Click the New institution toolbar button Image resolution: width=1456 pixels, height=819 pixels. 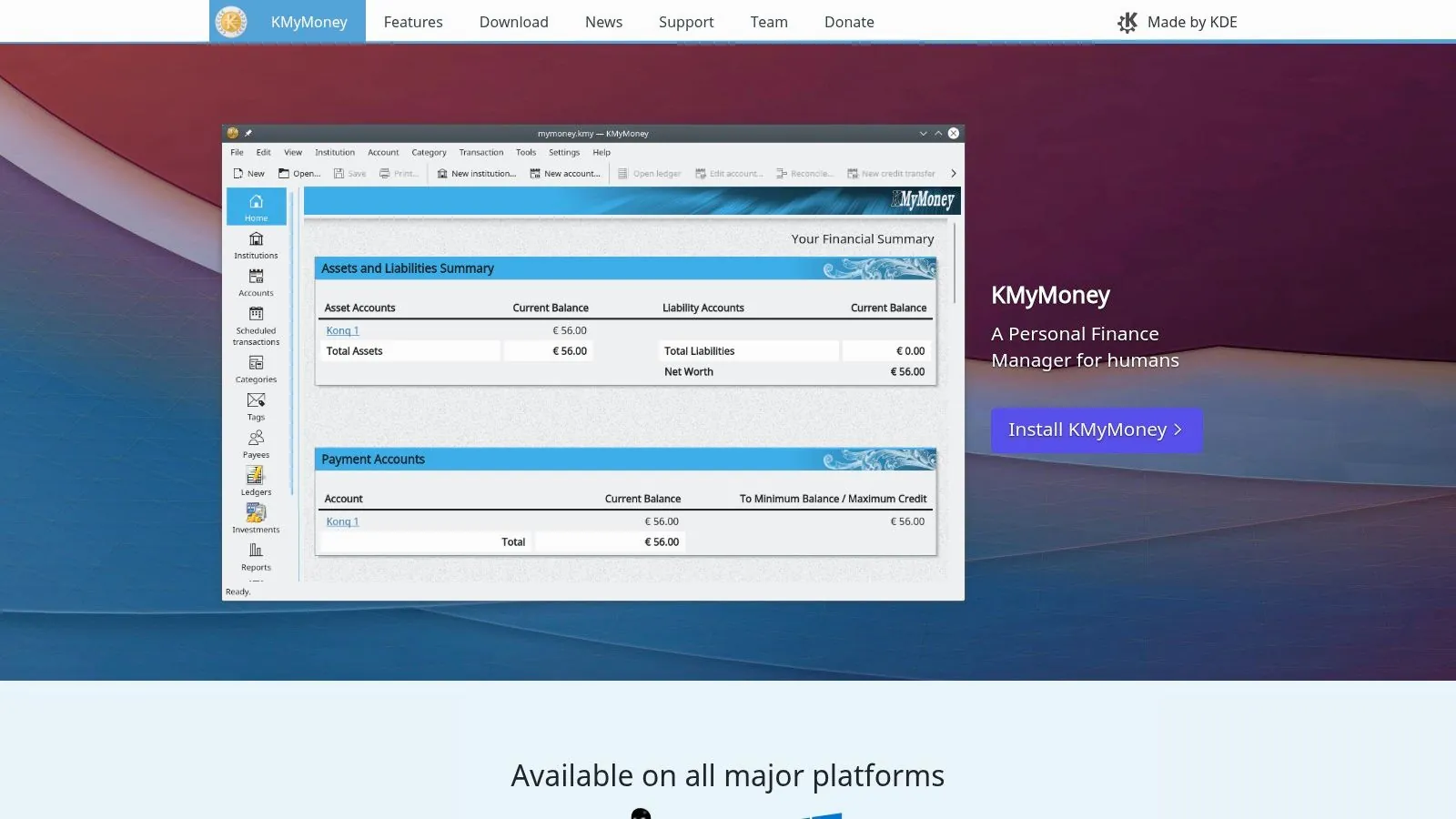coord(476,174)
